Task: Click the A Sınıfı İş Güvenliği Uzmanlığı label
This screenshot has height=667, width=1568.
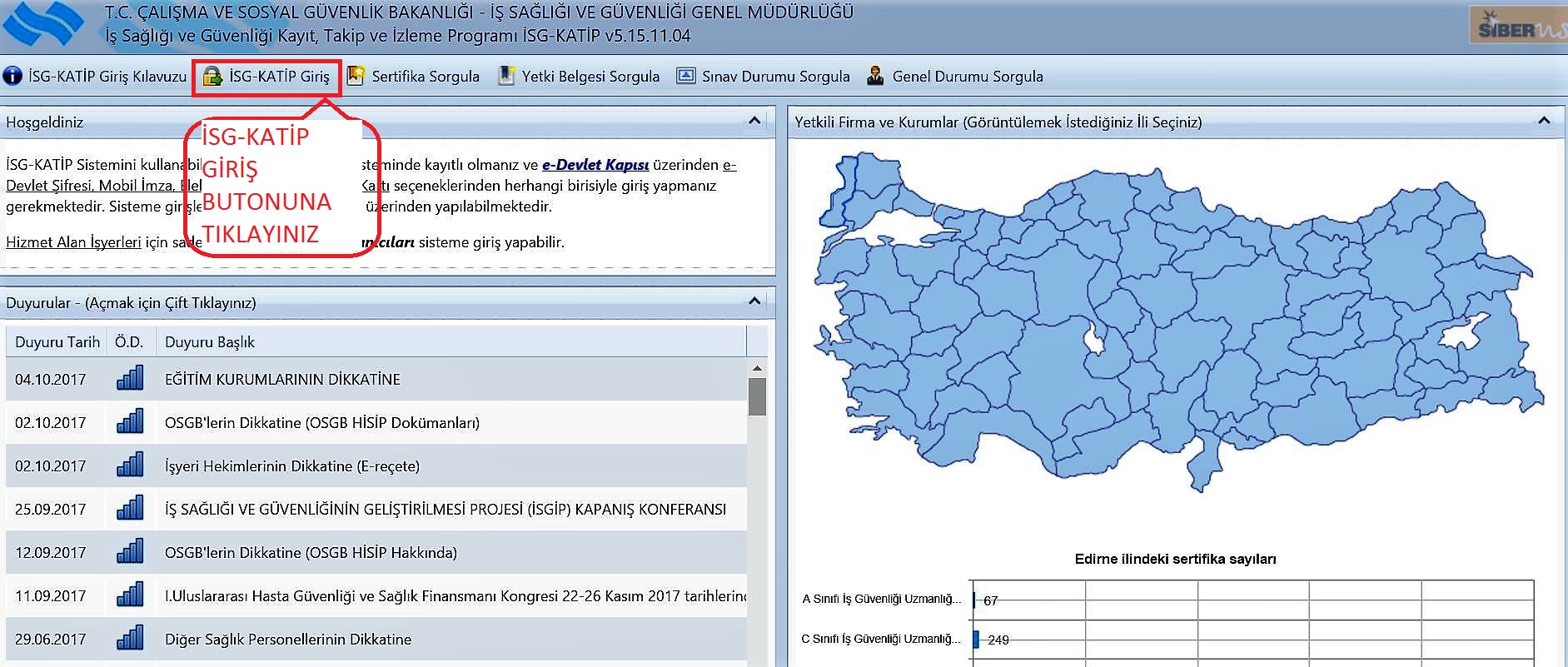Action: tap(881, 599)
